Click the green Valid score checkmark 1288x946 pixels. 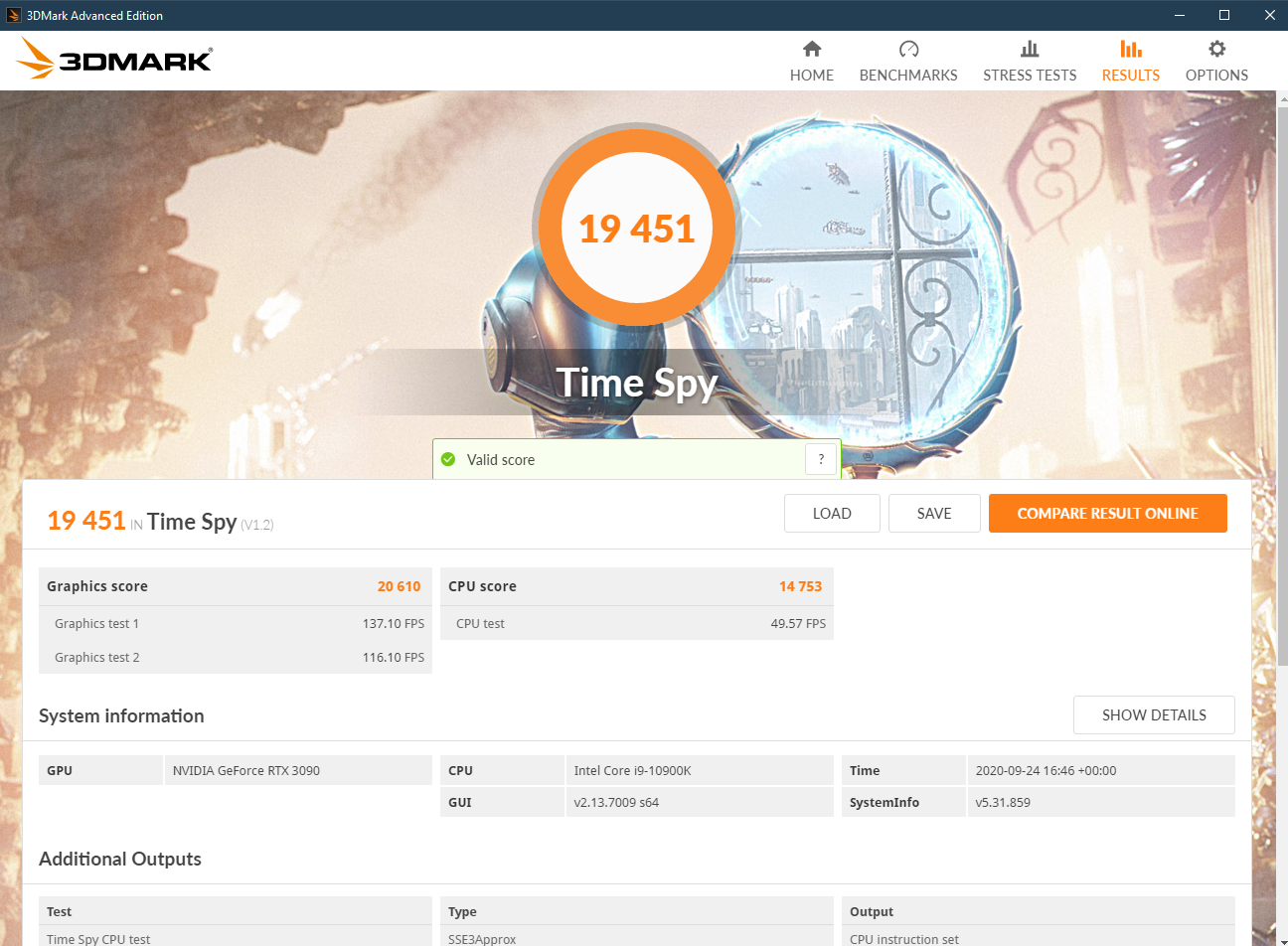pyautogui.click(x=448, y=459)
